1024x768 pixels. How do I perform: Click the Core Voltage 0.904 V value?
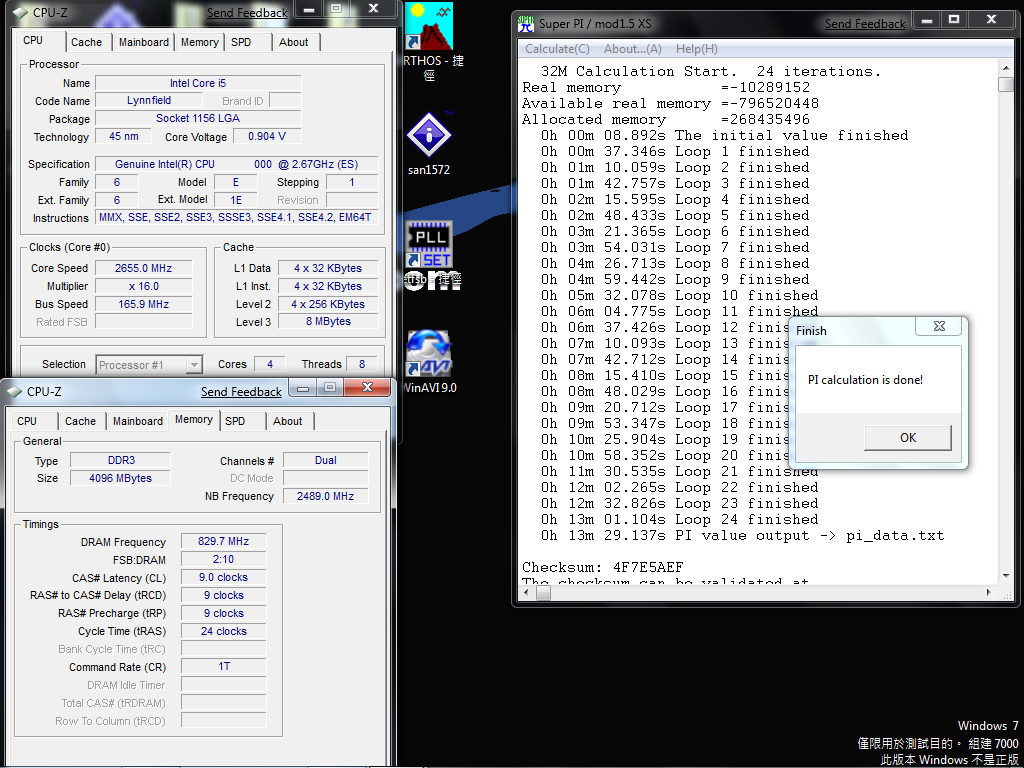(266, 136)
